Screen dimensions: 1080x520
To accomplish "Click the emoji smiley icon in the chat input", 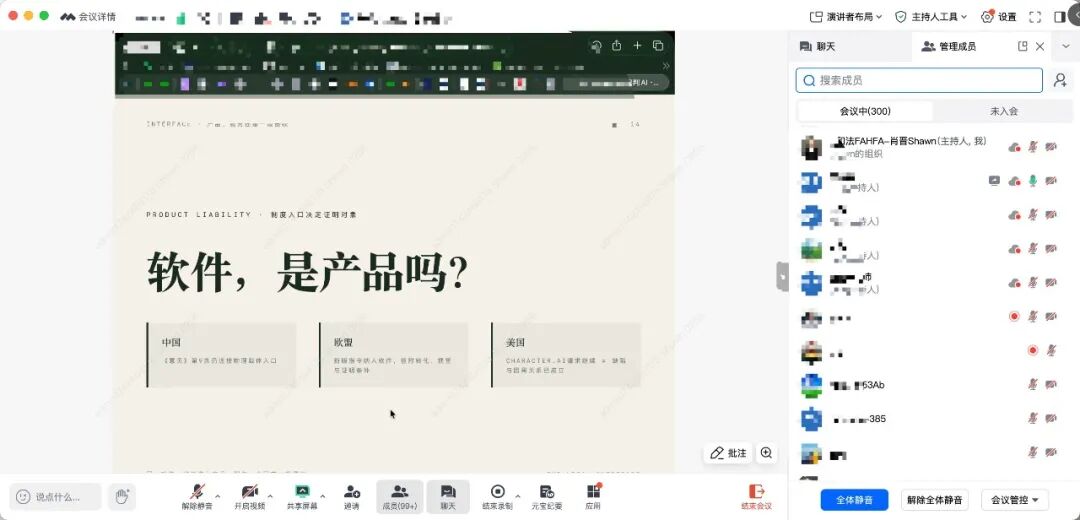I will pyautogui.click(x=23, y=496).
